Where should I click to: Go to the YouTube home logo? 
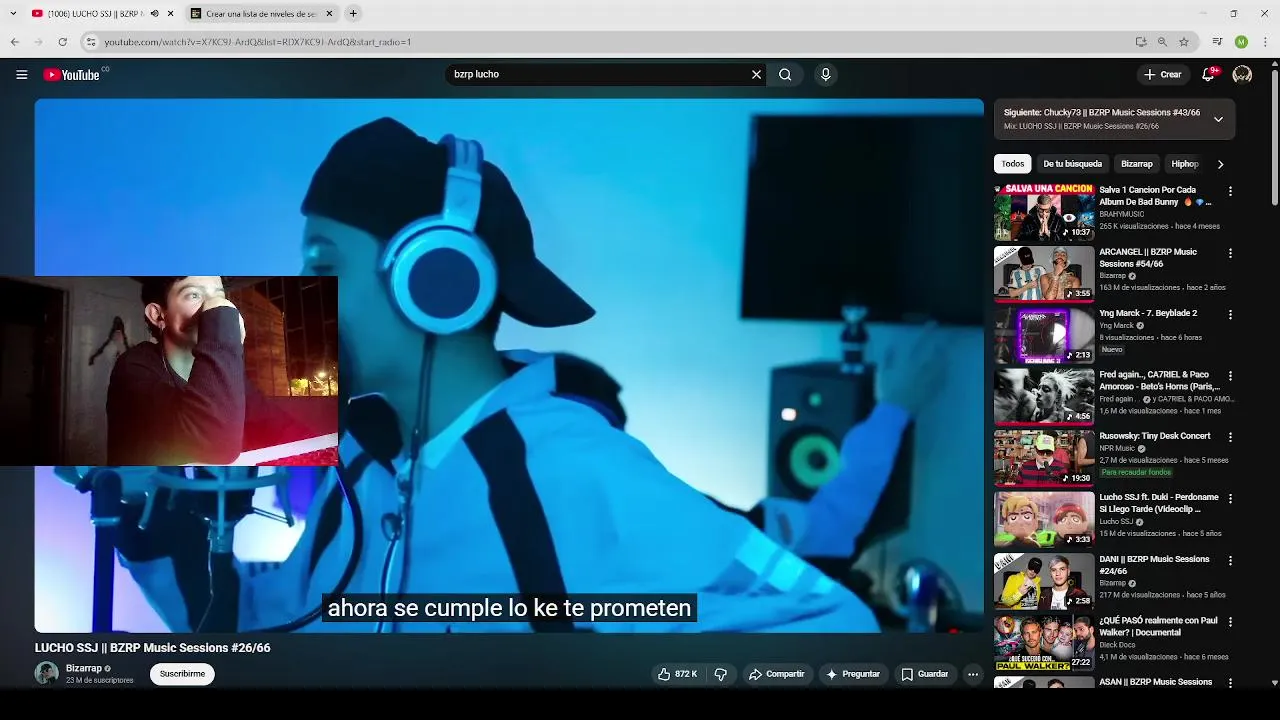pyautogui.click(x=72, y=75)
